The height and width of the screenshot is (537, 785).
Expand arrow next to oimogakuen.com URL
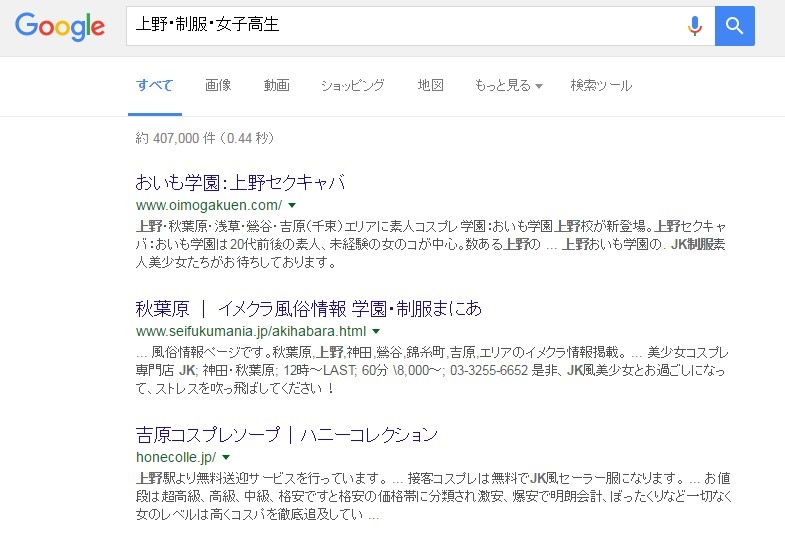click(x=292, y=205)
